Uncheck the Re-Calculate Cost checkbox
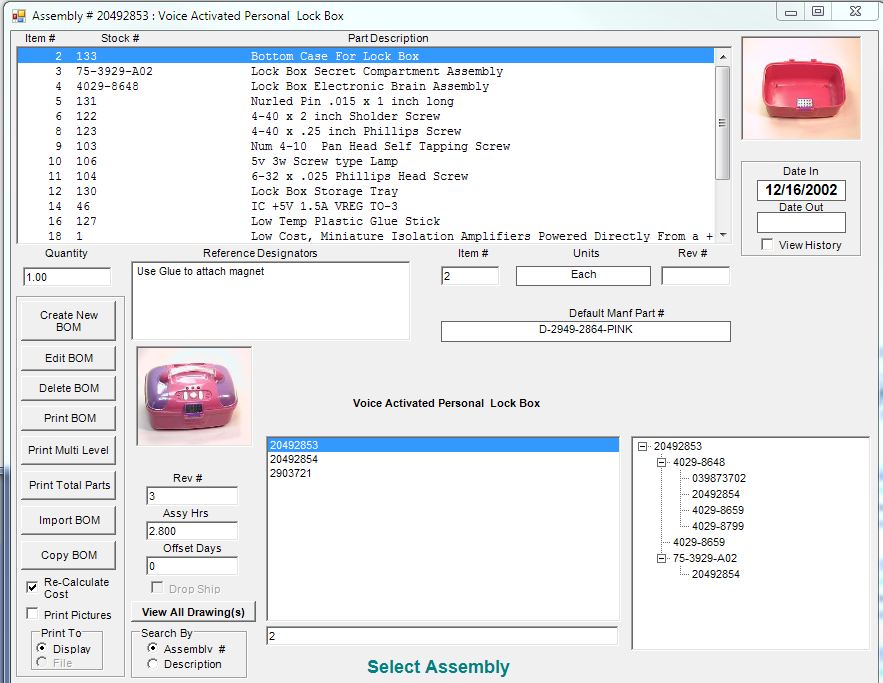Image resolution: width=883 pixels, height=683 pixels. (32, 587)
